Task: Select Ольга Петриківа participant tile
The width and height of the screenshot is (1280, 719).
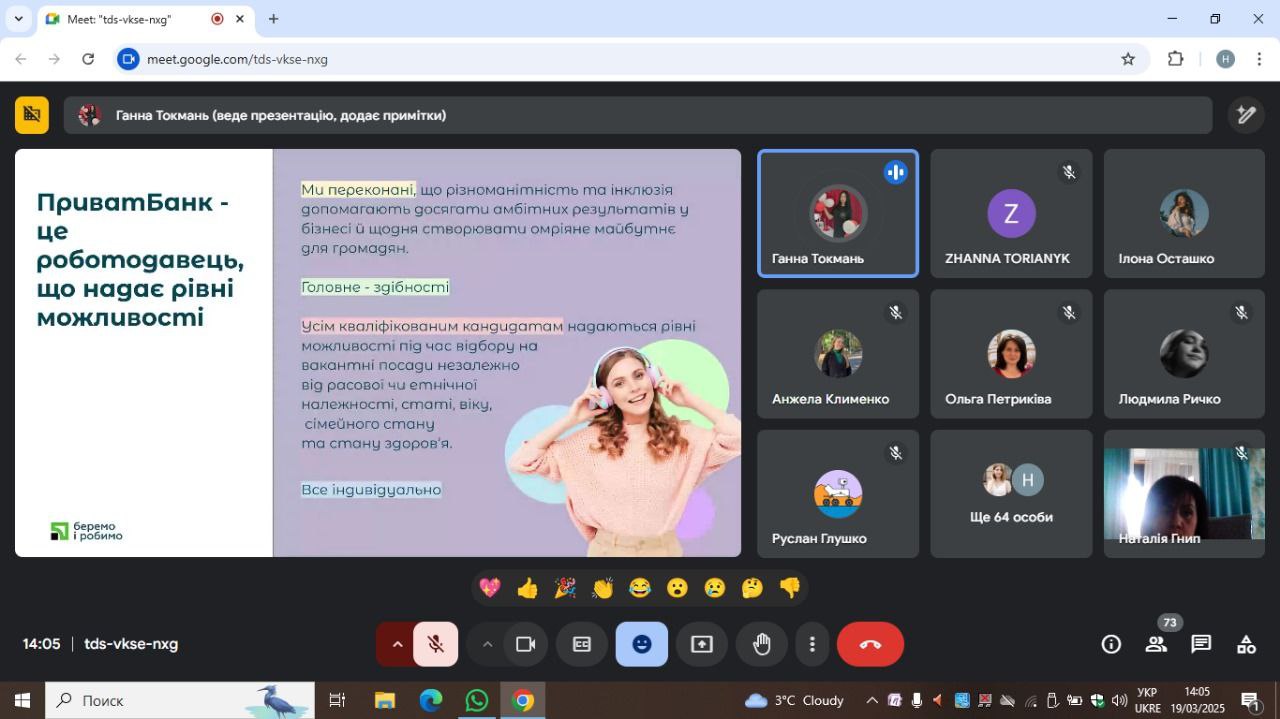Action: point(1011,353)
